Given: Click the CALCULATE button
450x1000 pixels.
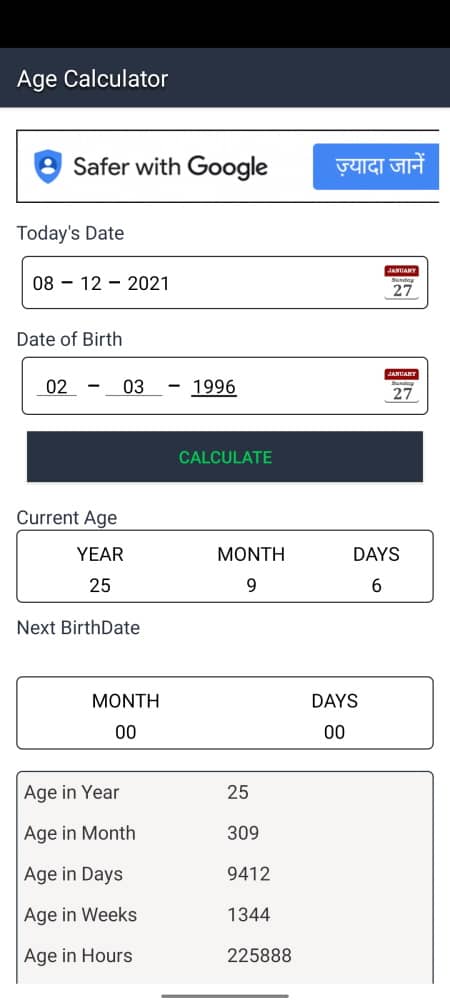Looking at the screenshot, I should pyautogui.click(x=225, y=457).
